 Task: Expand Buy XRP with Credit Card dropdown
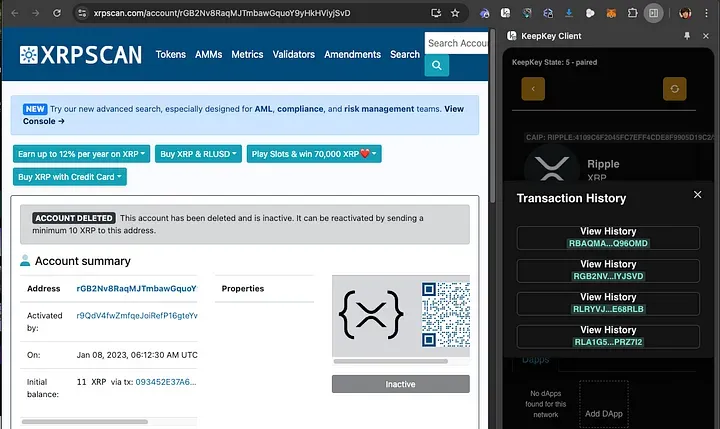[70, 177]
